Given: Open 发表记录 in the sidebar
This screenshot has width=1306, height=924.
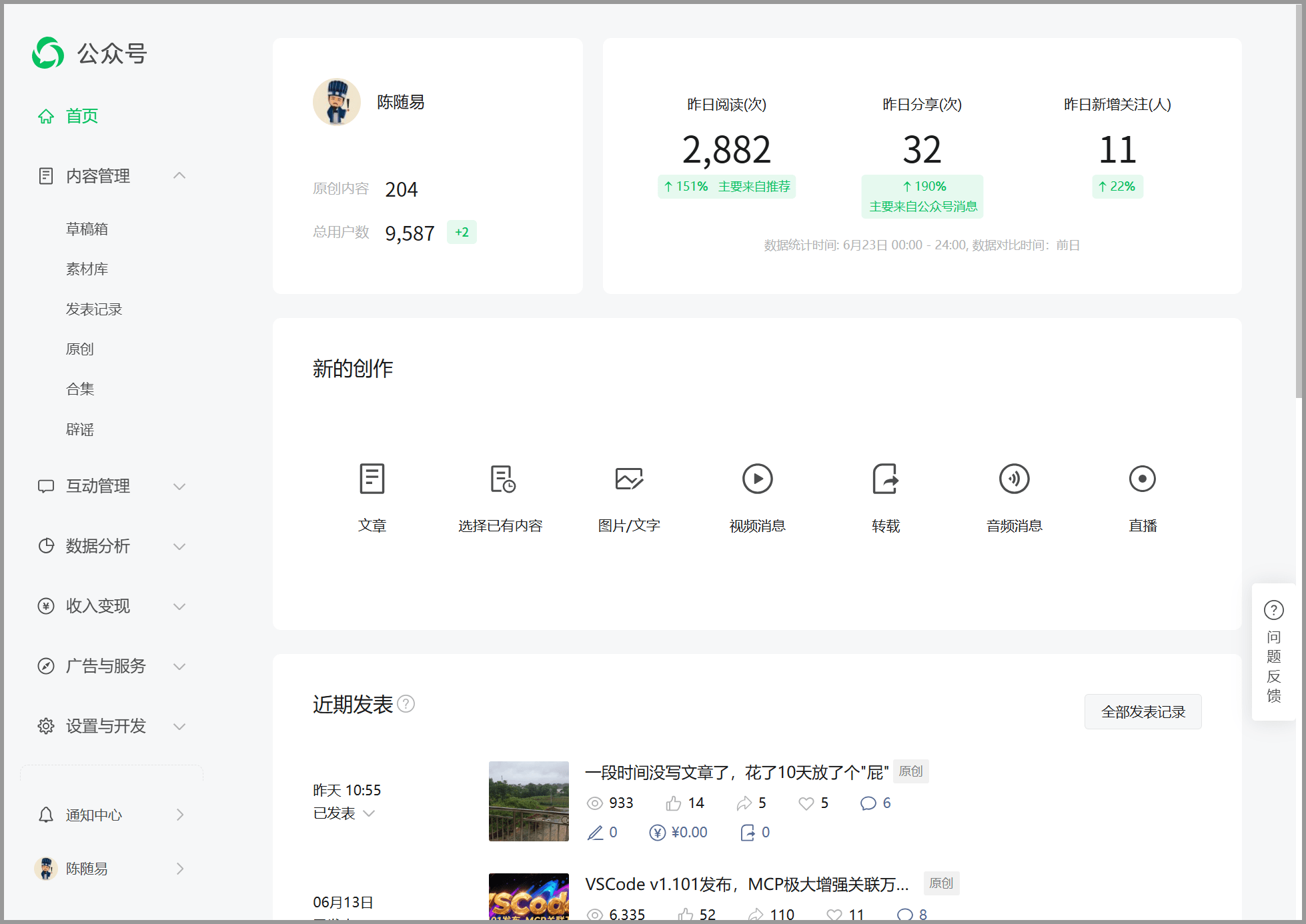Looking at the screenshot, I should [94, 309].
